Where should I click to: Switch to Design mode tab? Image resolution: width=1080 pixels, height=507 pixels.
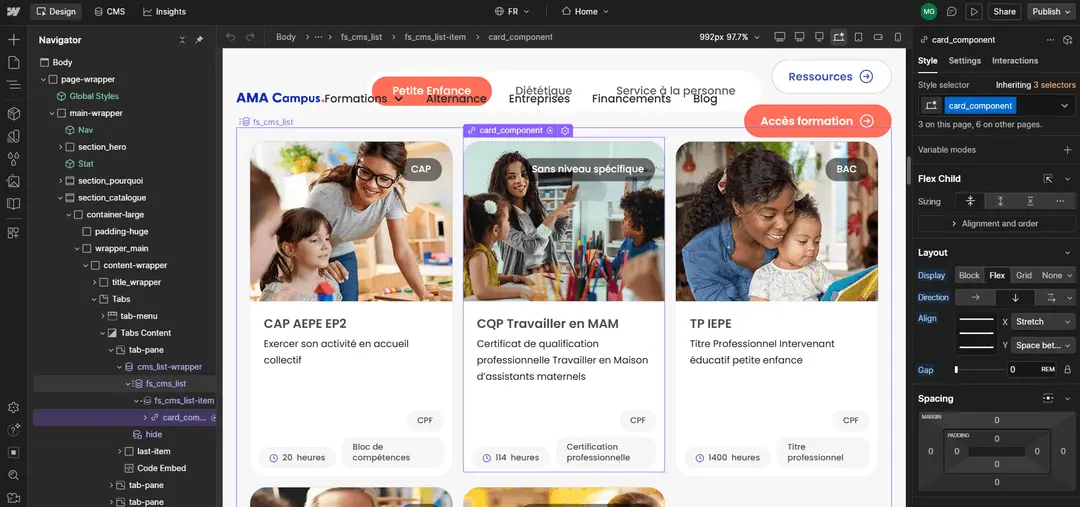pyautogui.click(x=55, y=12)
